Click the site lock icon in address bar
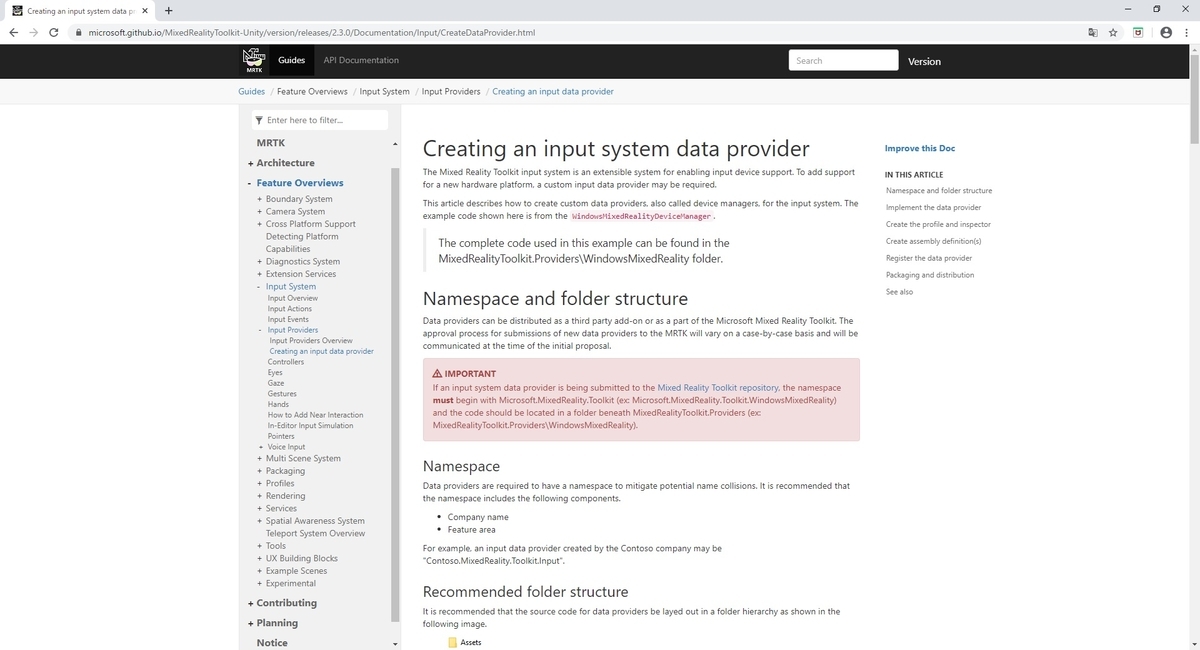The width and height of the screenshot is (1200, 650). (x=79, y=33)
